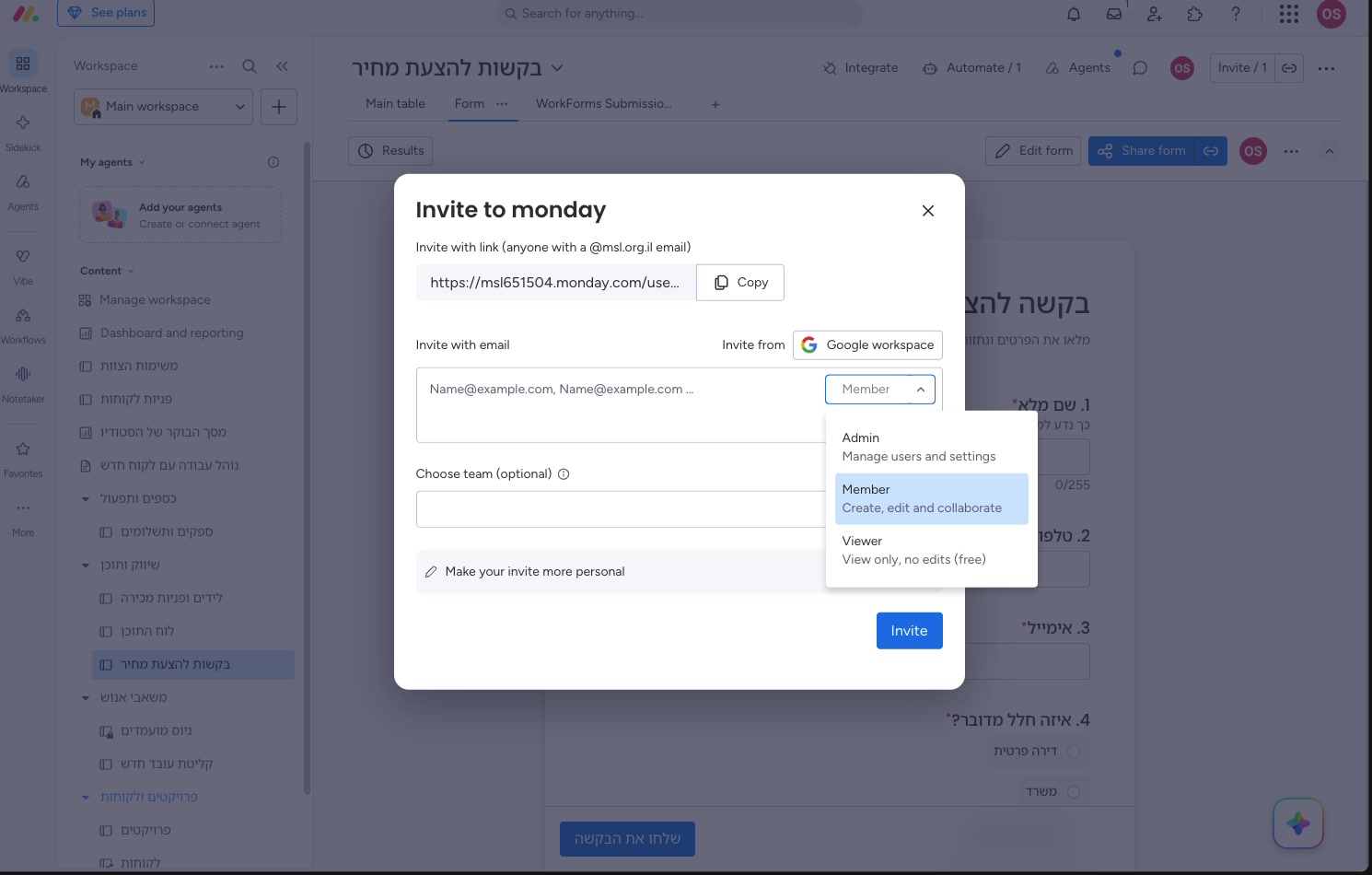
Task: Open Agents in the left rail
Action: 23,192
